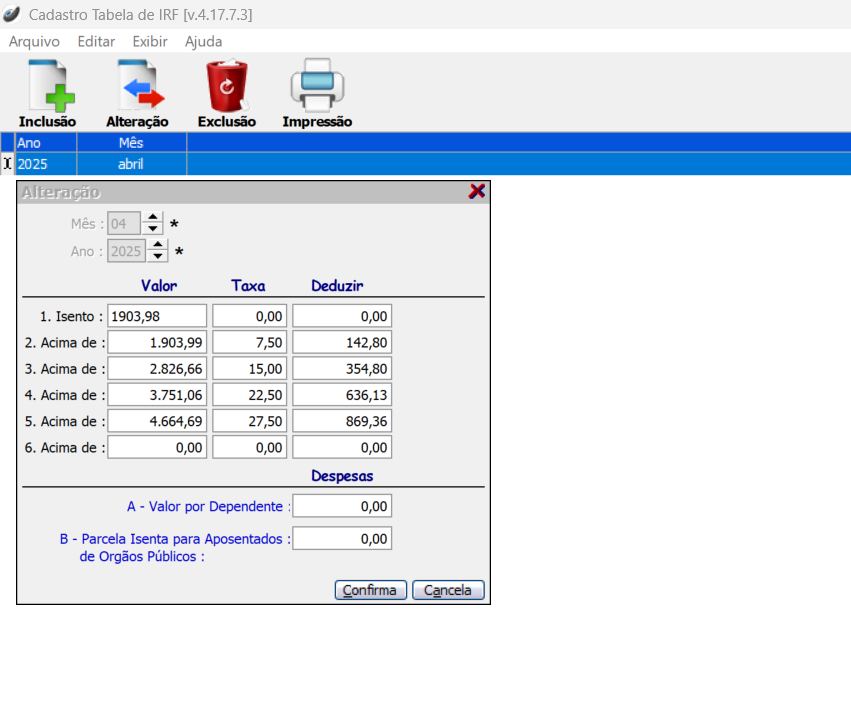
Task: Select the 2025 abril table row
Action: 130,164
